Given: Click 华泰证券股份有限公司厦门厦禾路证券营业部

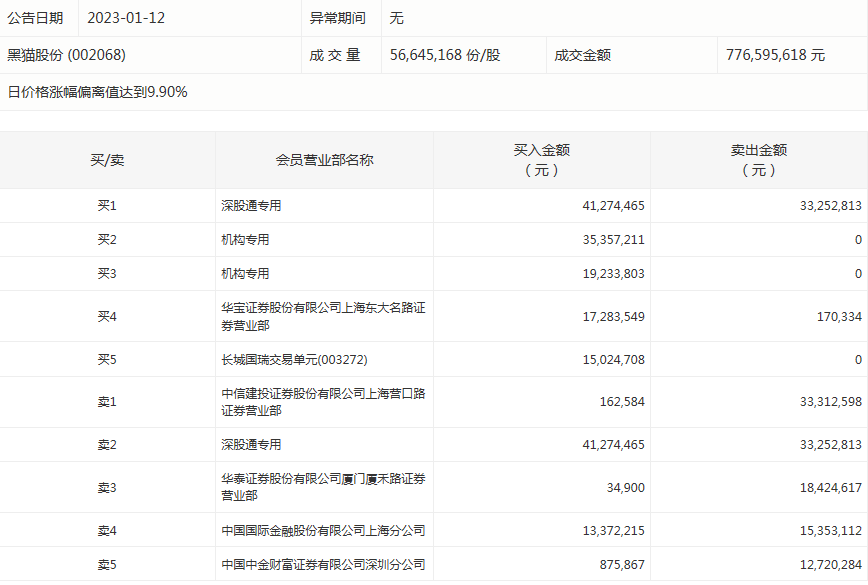Looking at the screenshot, I should 323,487.
